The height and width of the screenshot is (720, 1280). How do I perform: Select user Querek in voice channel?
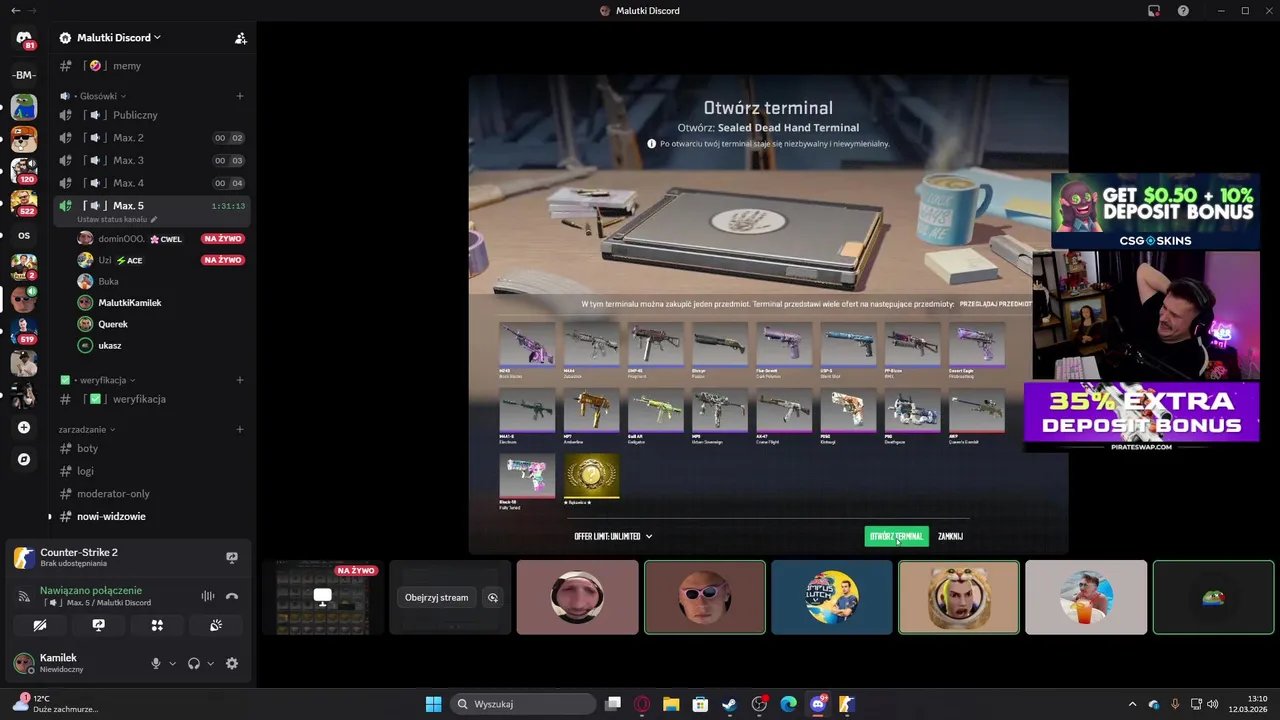coord(160,324)
